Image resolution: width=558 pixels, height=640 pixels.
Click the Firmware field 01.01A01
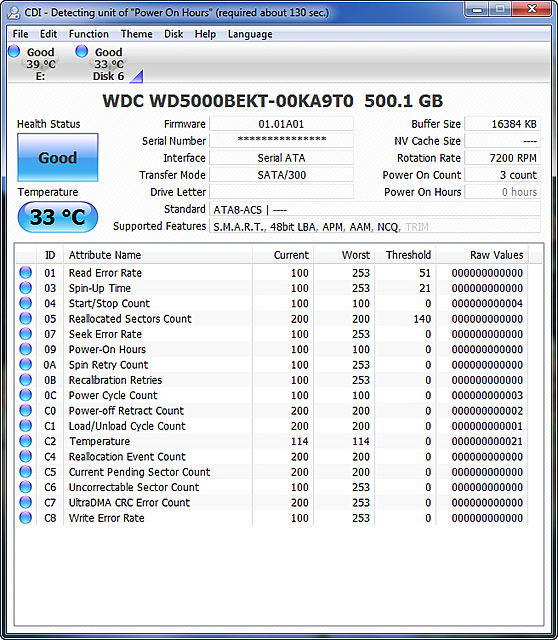point(281,124)
